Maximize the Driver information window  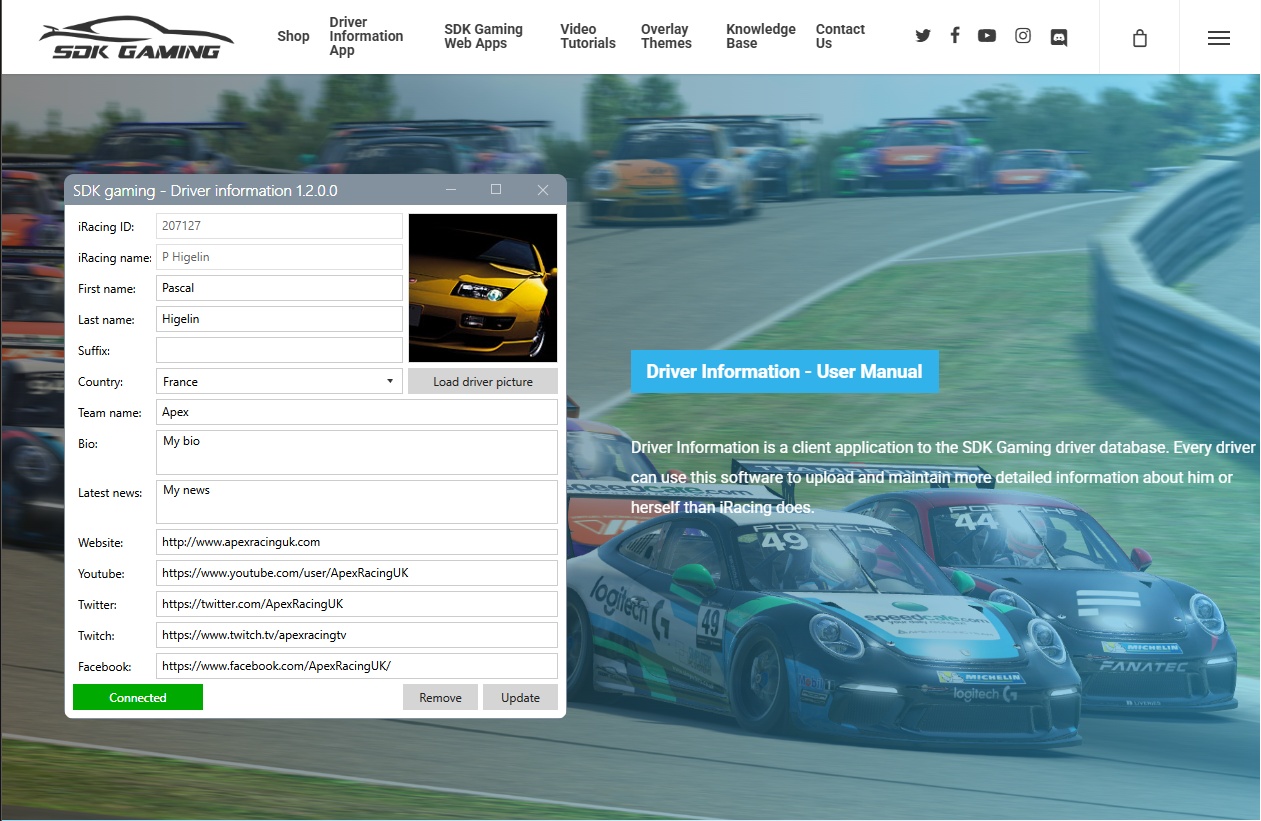(496, 190)
